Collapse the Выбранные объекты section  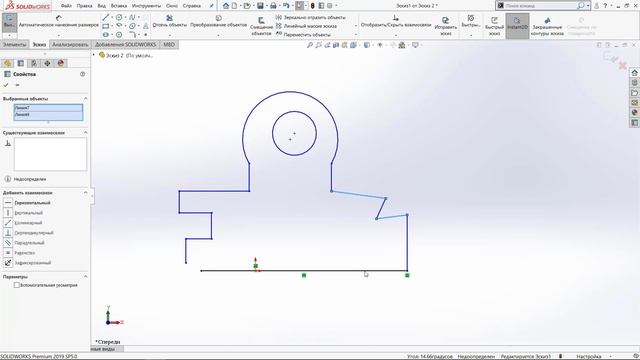coord(85,99)
